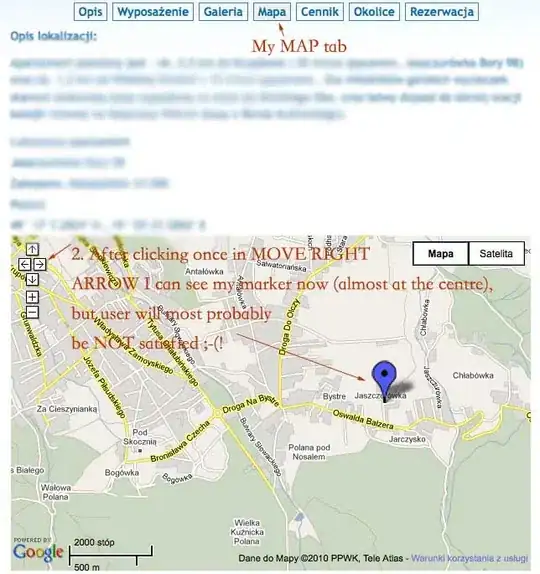
Task: Click the Google logo on the map
Action: 38,552
